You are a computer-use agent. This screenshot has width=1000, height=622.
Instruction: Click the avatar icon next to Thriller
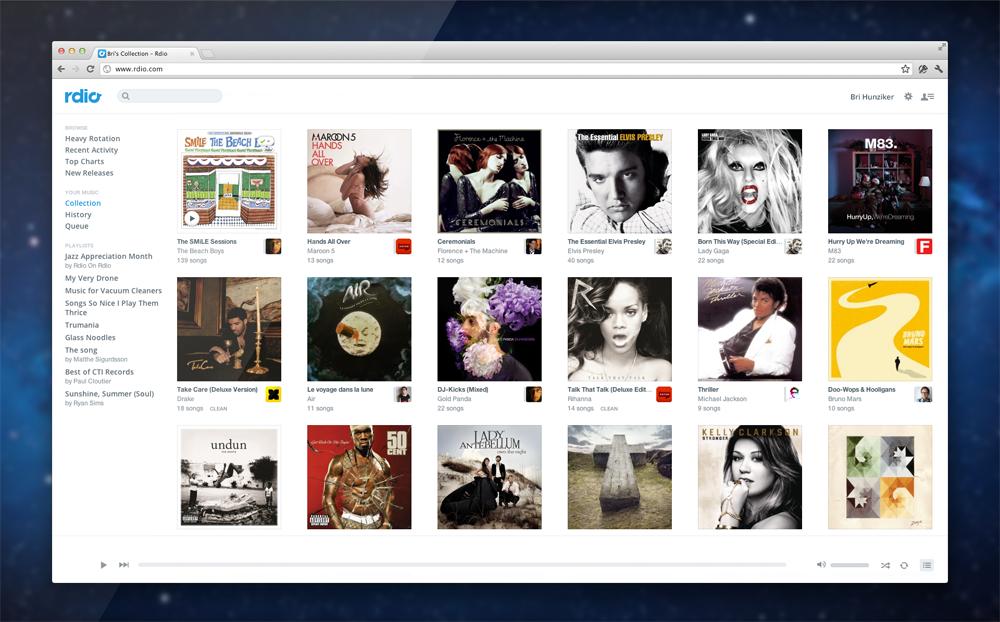tap(793, 394)
